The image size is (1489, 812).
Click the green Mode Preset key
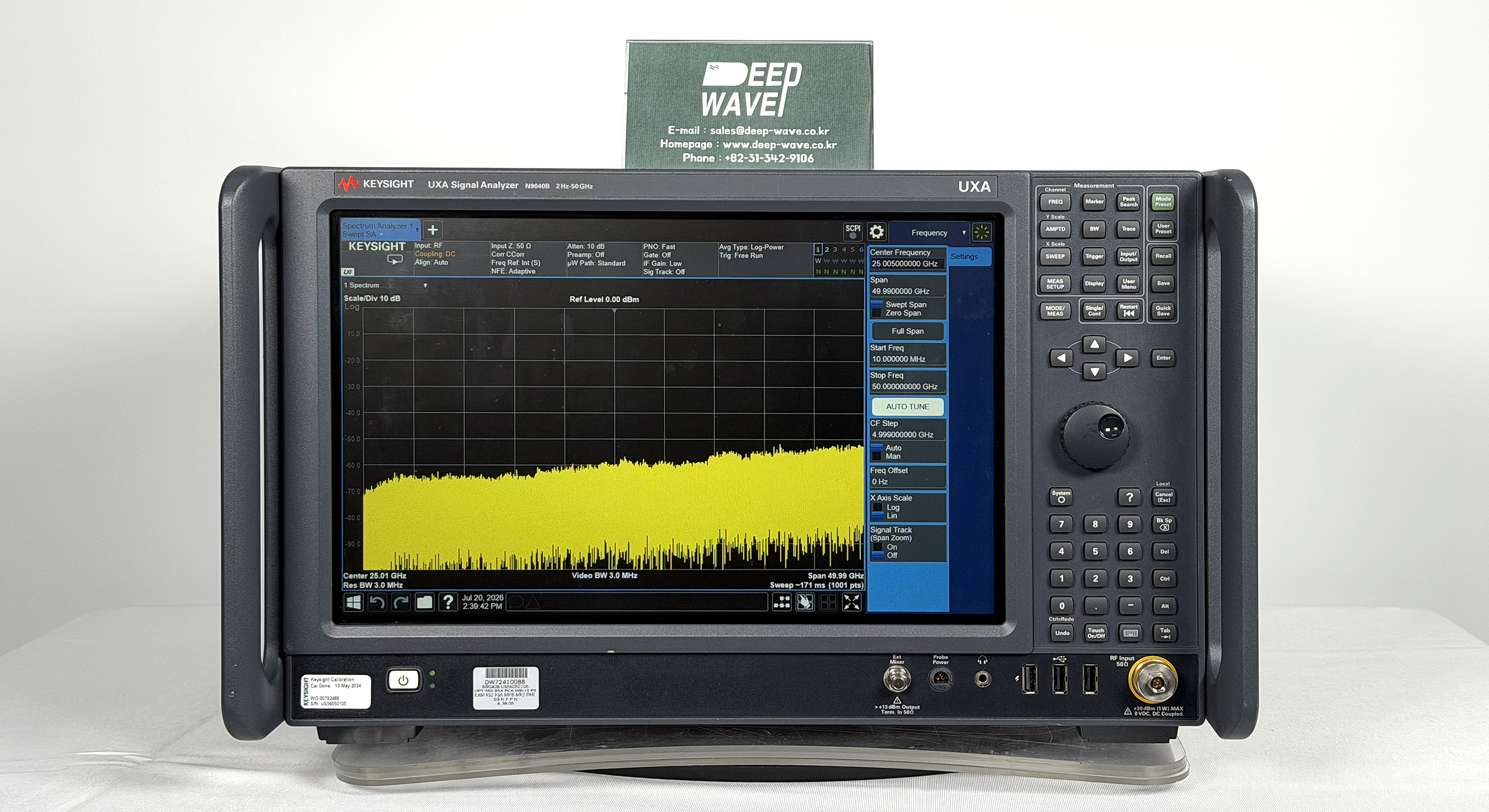(x=1163, y=202)
